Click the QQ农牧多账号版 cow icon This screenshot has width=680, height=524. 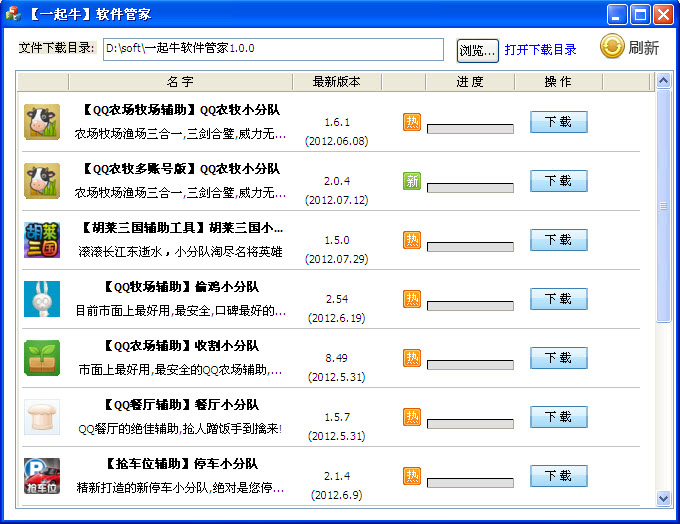(x=42, y=181)
